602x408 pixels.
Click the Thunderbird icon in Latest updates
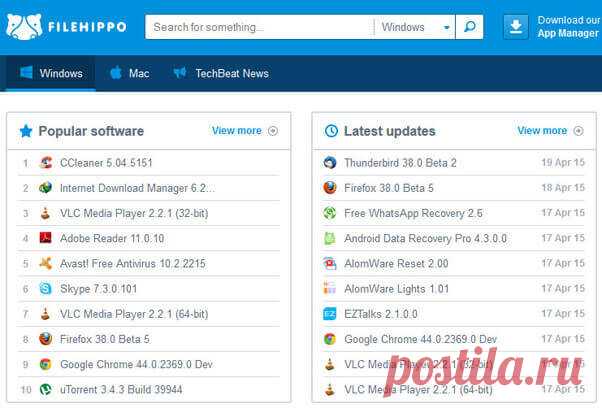point(330,163)
